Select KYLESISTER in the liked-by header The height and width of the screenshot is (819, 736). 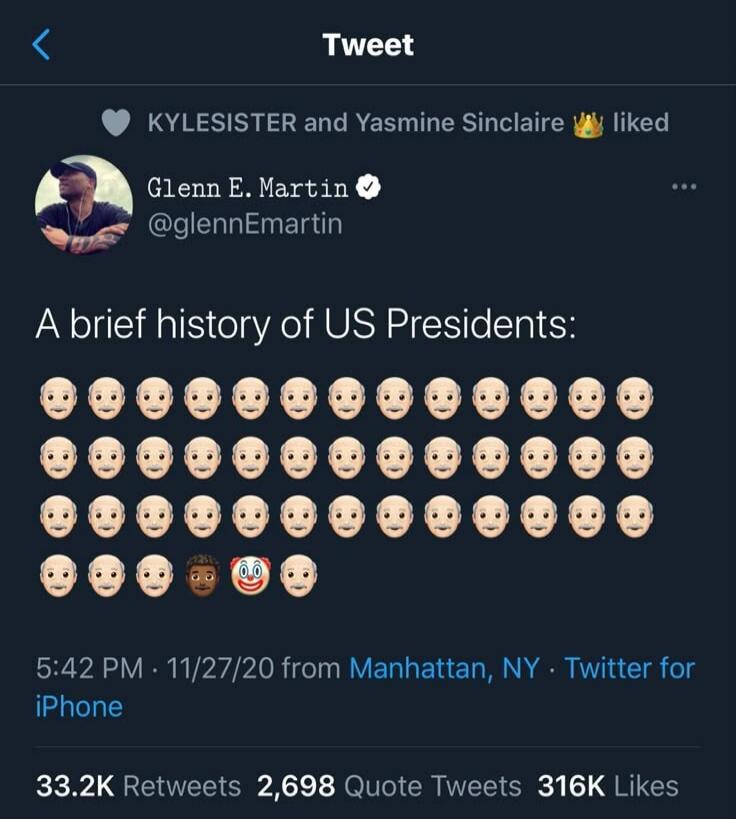coord(214,123)
